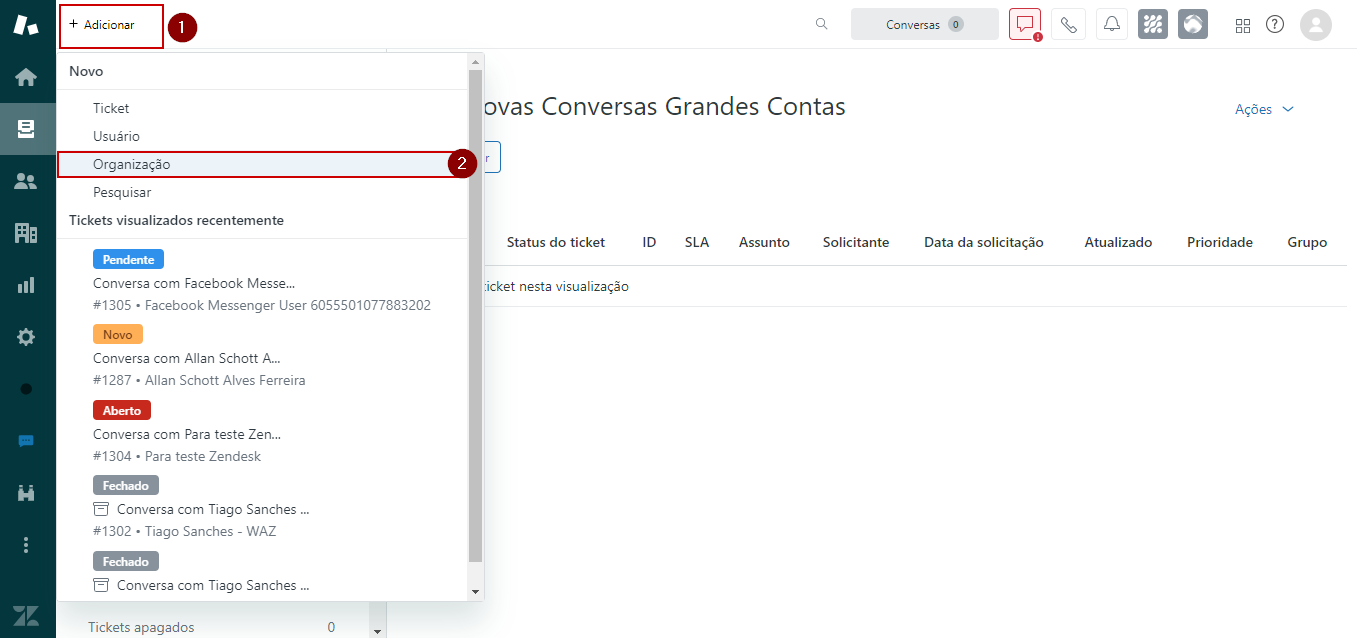This screenshot has height=638, width=1357.
Task: Open the Reporting bar chart icon
Action: [26, 285]
